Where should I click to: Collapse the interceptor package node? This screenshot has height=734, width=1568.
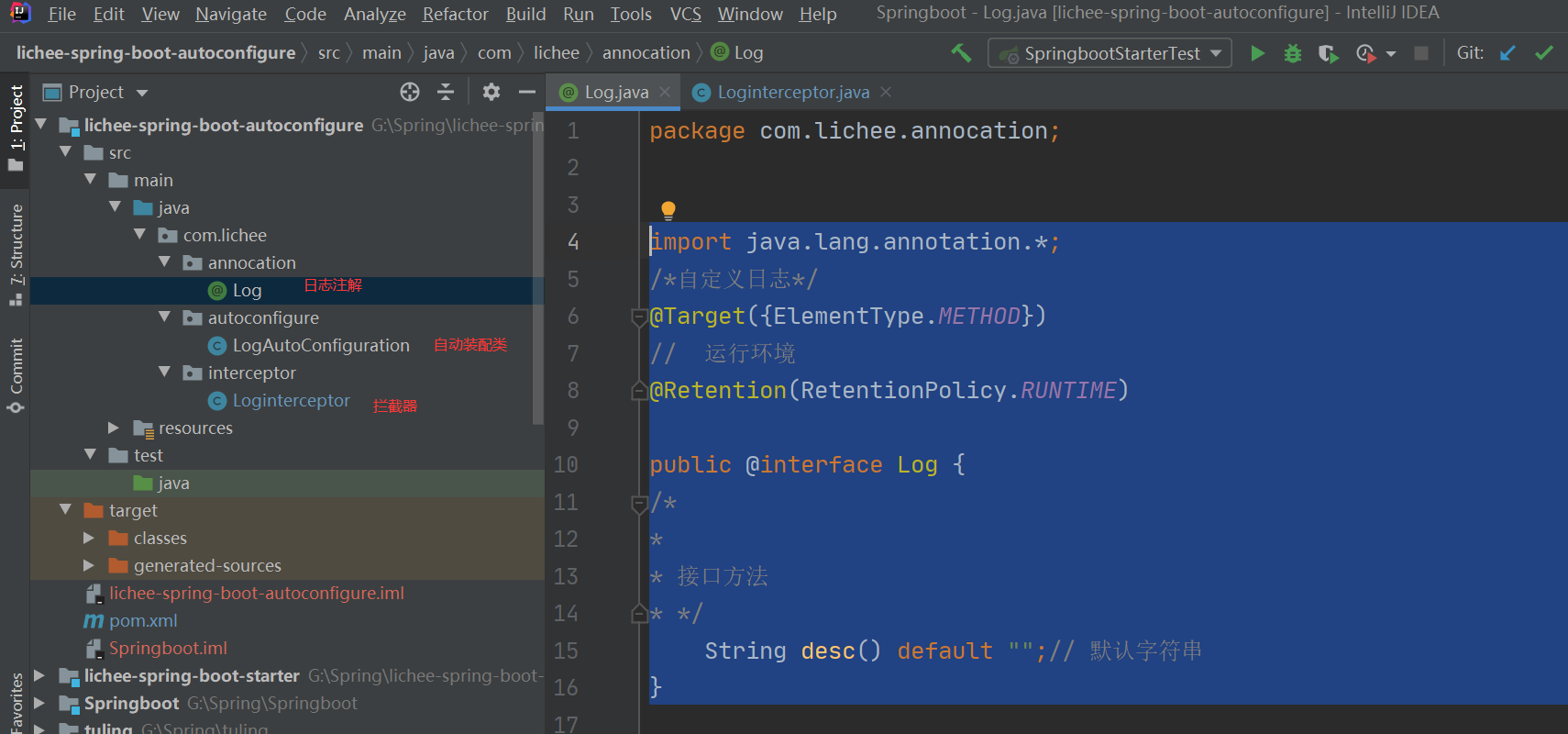click(x=164, y=372)
